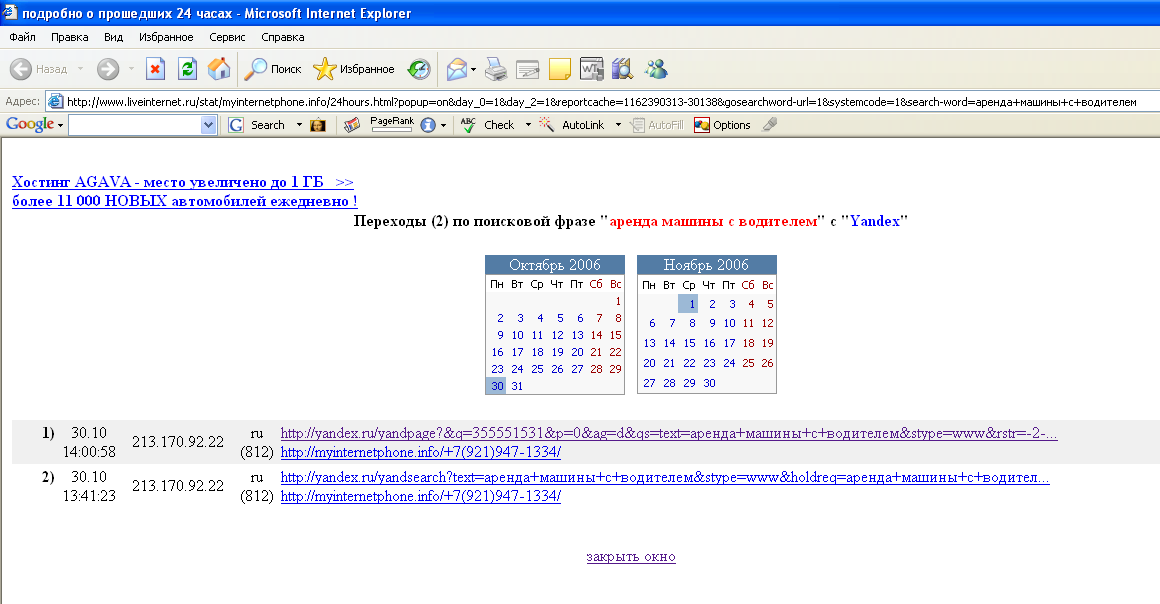Click the AutoFill toolbar button
The image size is (1160, 604).
pyautogui.click(x=657, y=125)
